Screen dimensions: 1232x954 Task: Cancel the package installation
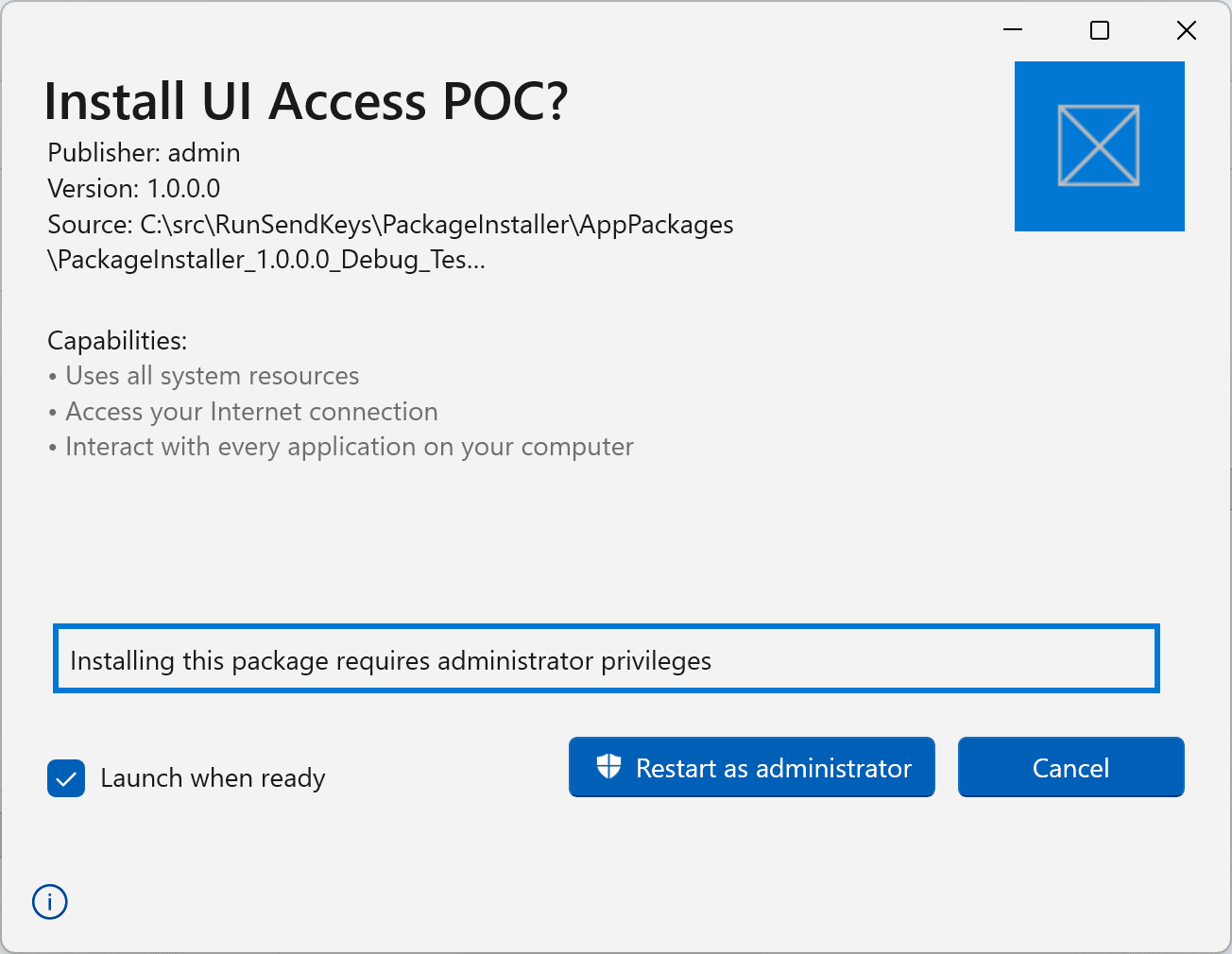pyautogui.click(x=1070, y=767)
